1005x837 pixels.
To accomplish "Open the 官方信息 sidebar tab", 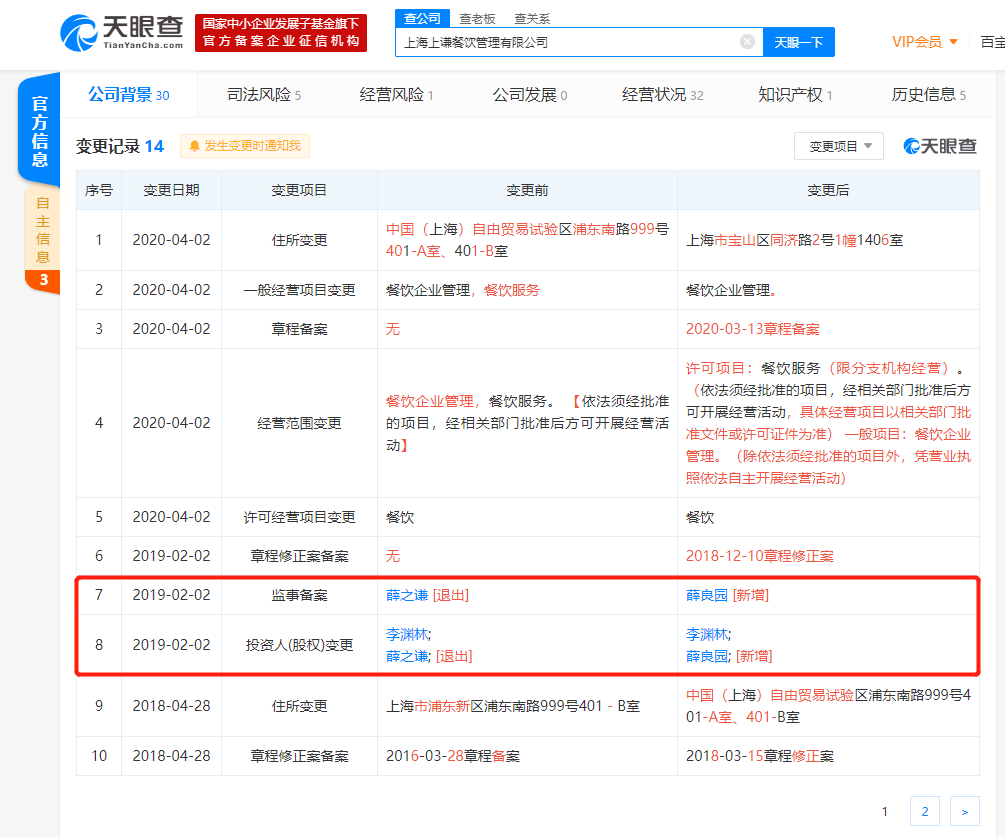I will 39,128.
